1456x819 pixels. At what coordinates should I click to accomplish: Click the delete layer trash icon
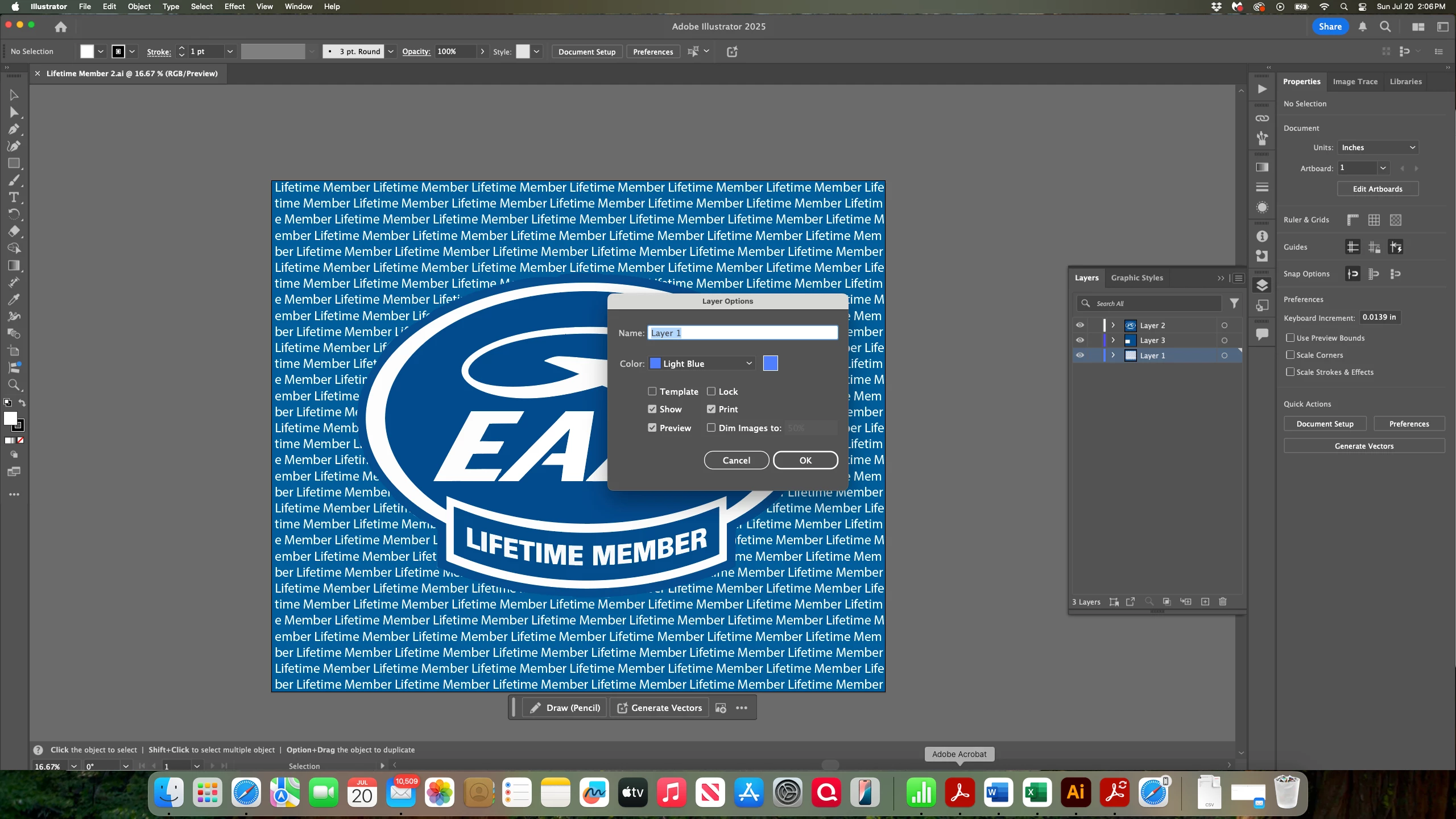[1223, 602]
